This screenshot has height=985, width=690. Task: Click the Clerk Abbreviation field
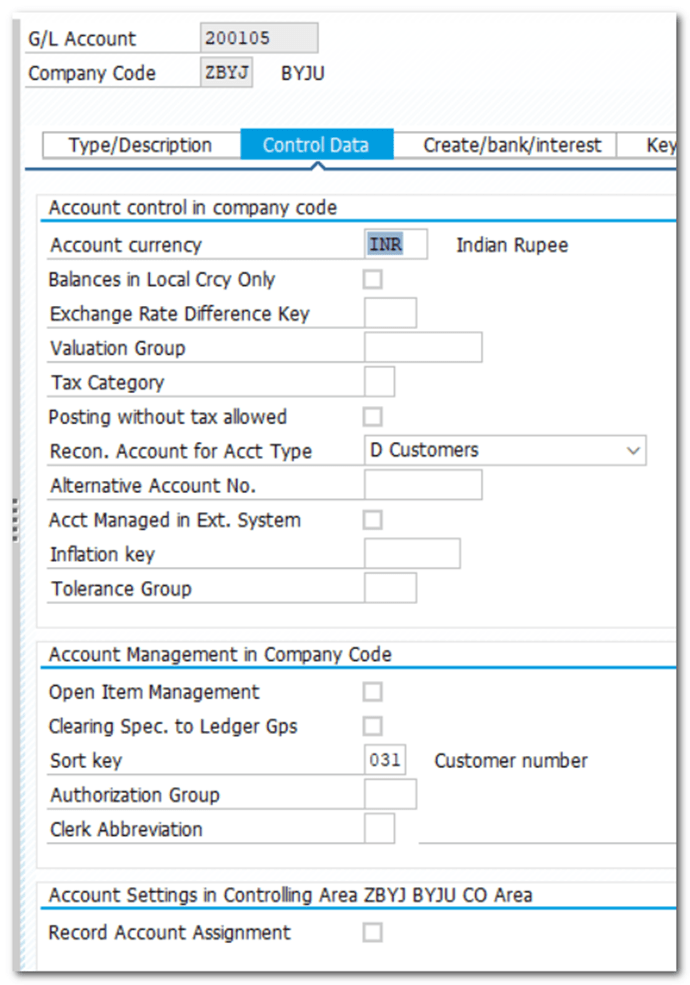pyautogui.click(x=379, y=829)
